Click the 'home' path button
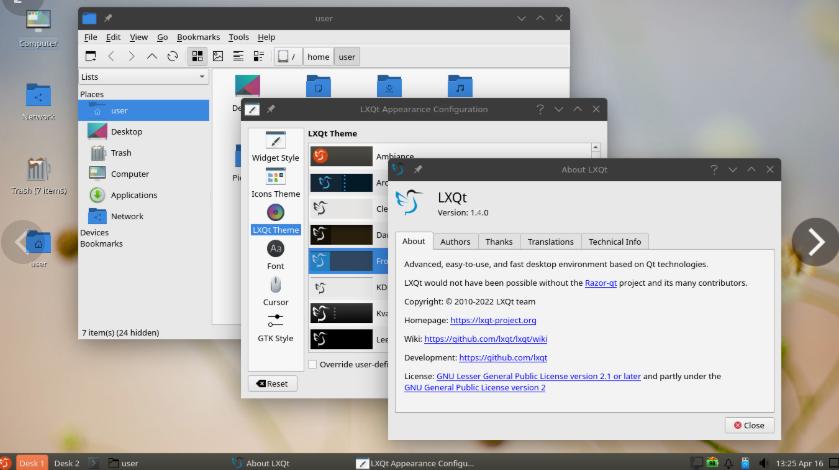The width and height of the screenshot is (839, 470). pyautogui.click(x=318, y=57)
